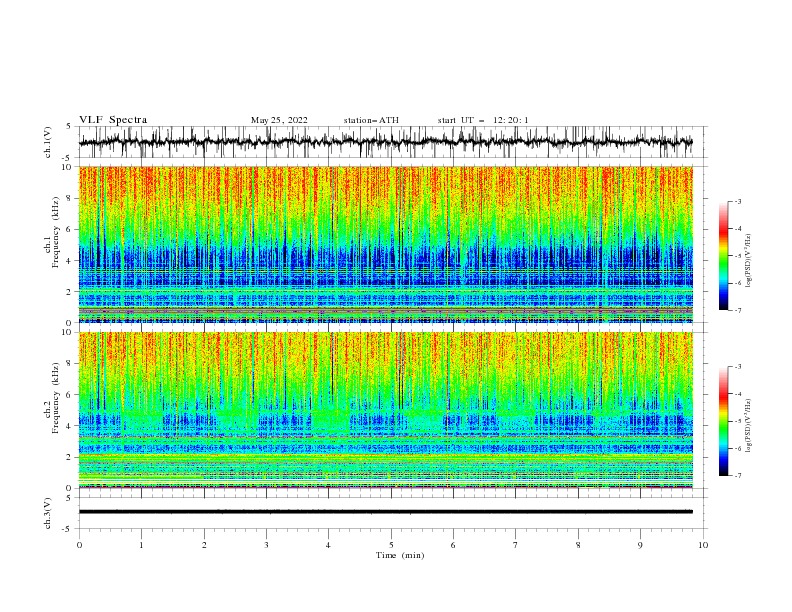The height and width of the screenshot is (612, 792).
Task: Click the ch.3 flat voltage trace
Action: pos(385,512)
